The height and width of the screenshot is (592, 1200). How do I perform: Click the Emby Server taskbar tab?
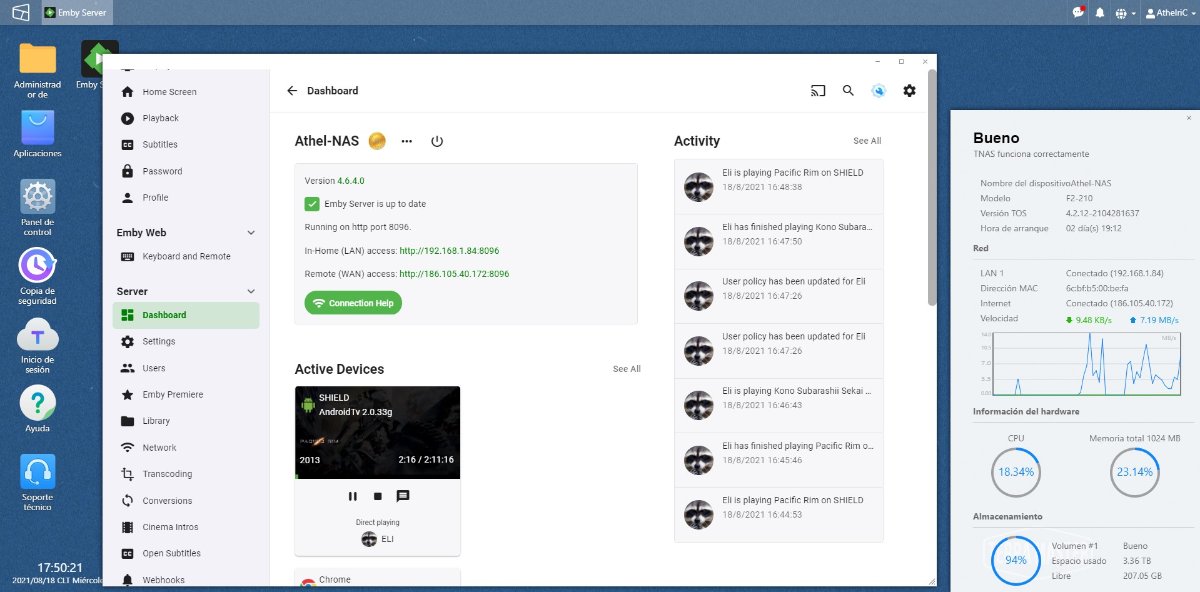(77, 12)
